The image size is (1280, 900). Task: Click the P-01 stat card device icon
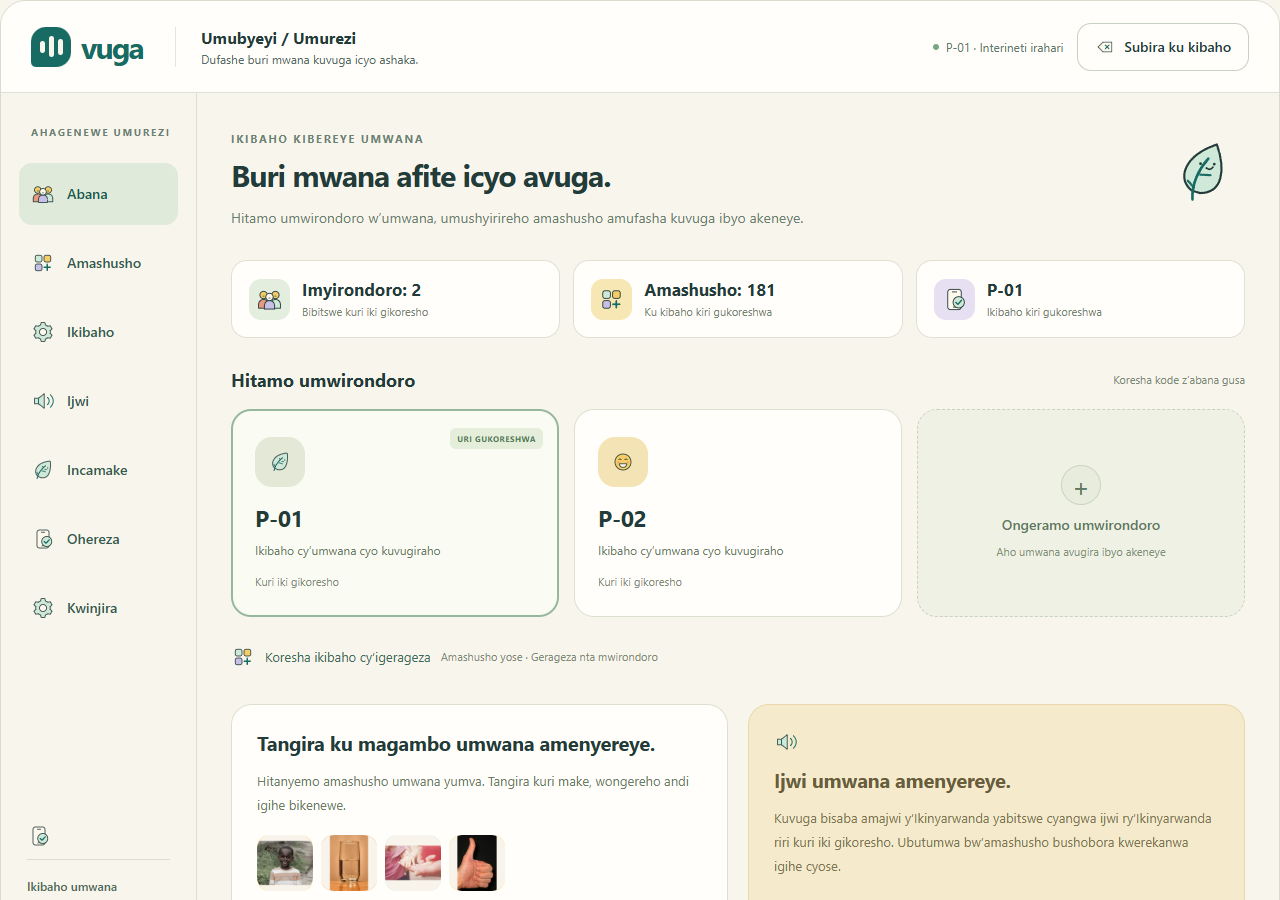pyautogui.click(x=954, y=299)
